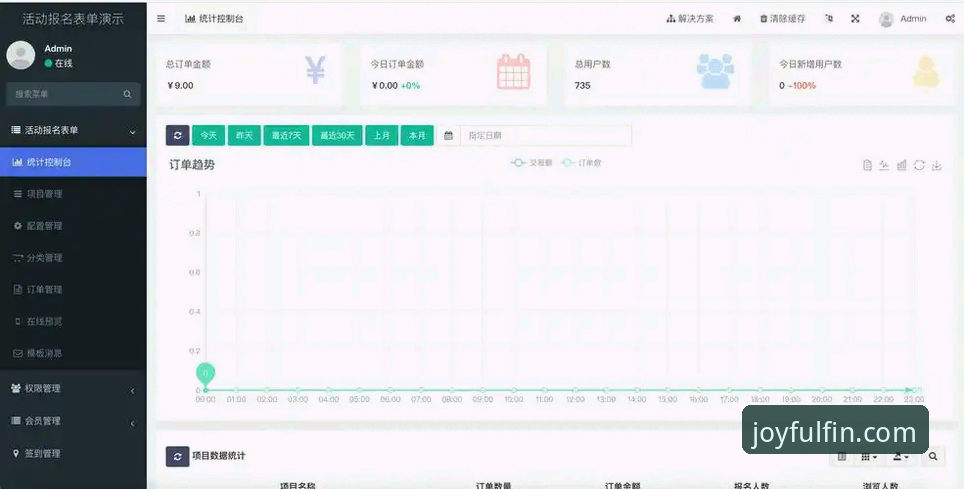Click the search icon in sidebar search box
Viewport: 964px width, 489px height.
[x=127, y=94]
